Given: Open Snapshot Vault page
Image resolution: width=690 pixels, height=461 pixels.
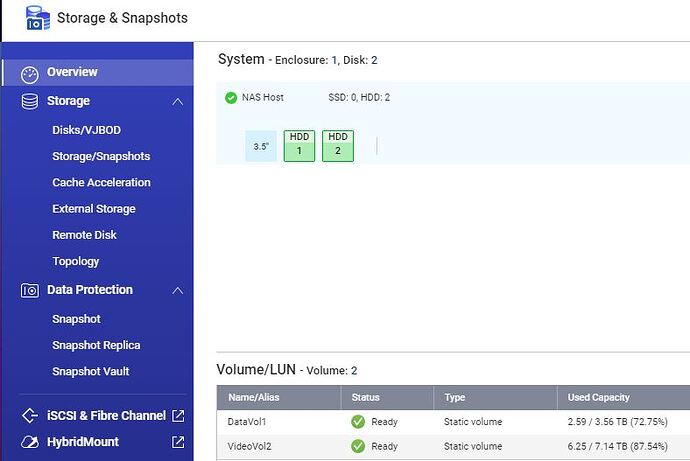Looking at the screenshot, I should [90, 371].
